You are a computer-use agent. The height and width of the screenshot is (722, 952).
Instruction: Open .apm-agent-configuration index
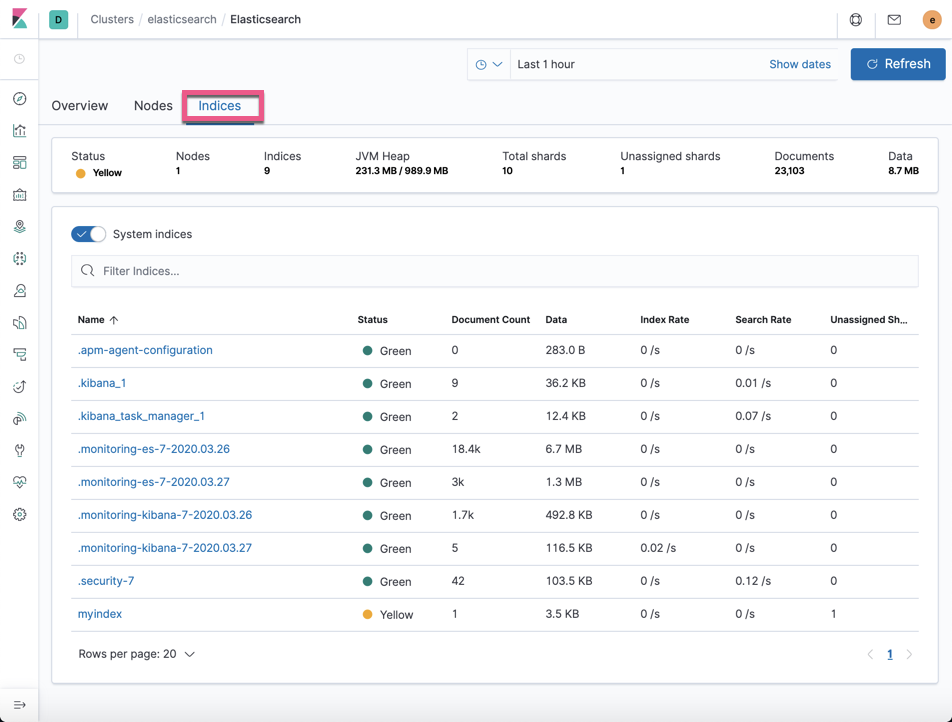145,350
